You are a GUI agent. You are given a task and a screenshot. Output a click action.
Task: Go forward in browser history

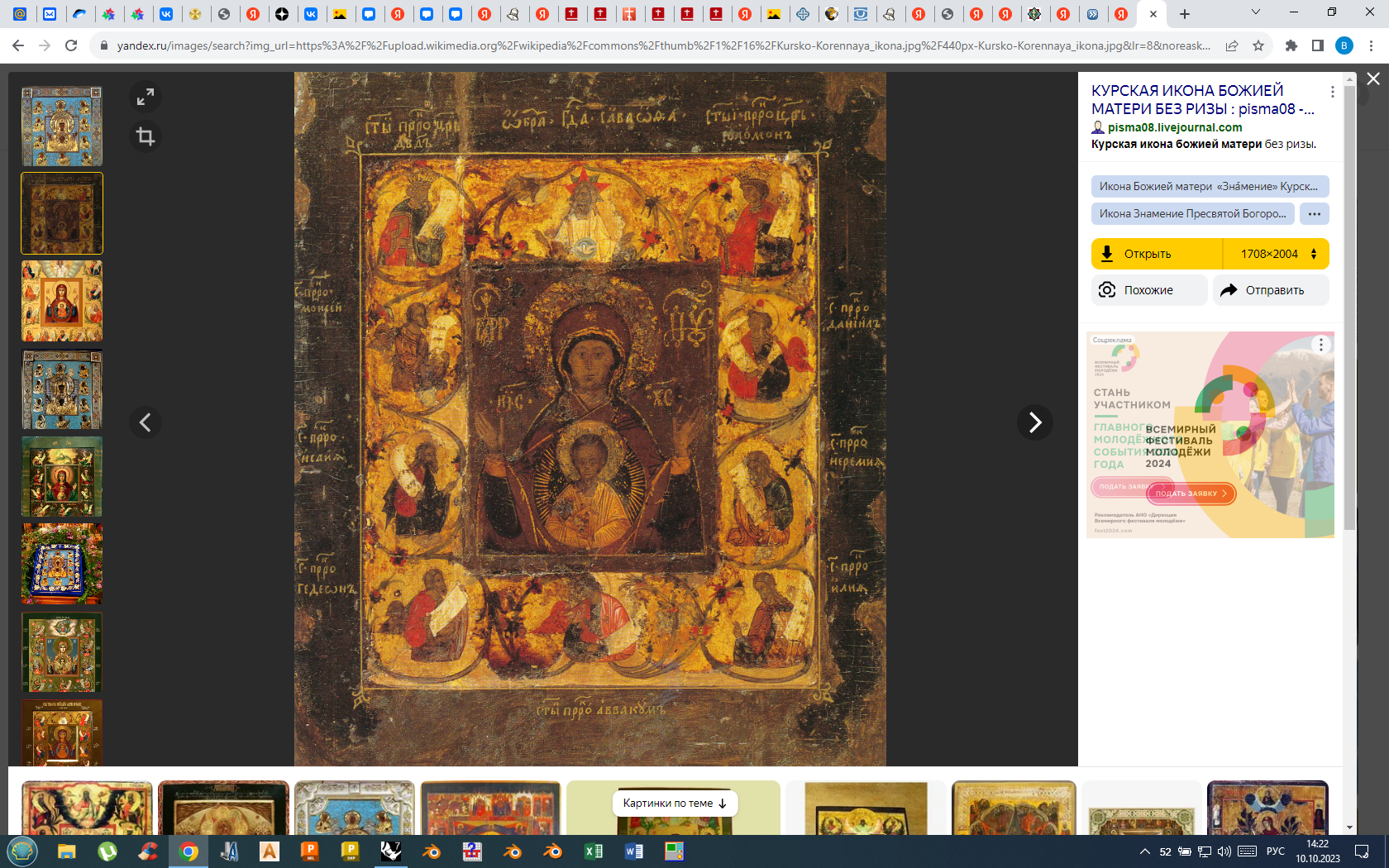tap(45, 45)
